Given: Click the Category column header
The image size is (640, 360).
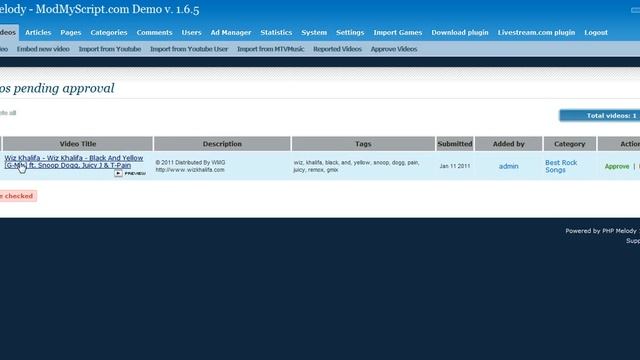Looking at the screenshot, I should (x=570, y=144).
